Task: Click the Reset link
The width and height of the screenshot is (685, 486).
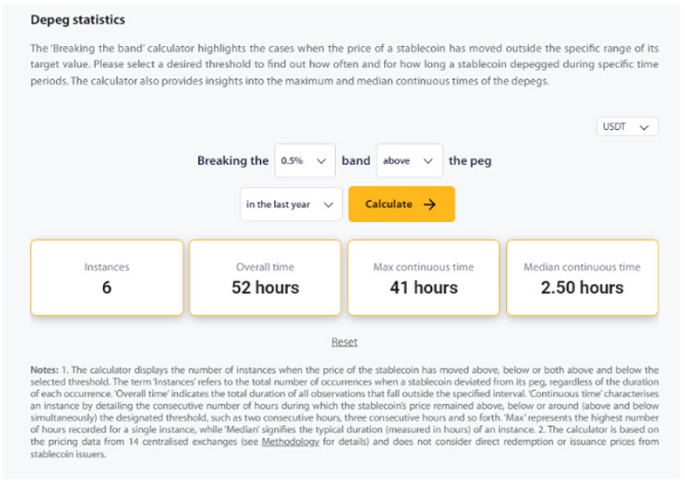Action: (x=344, y=342)
